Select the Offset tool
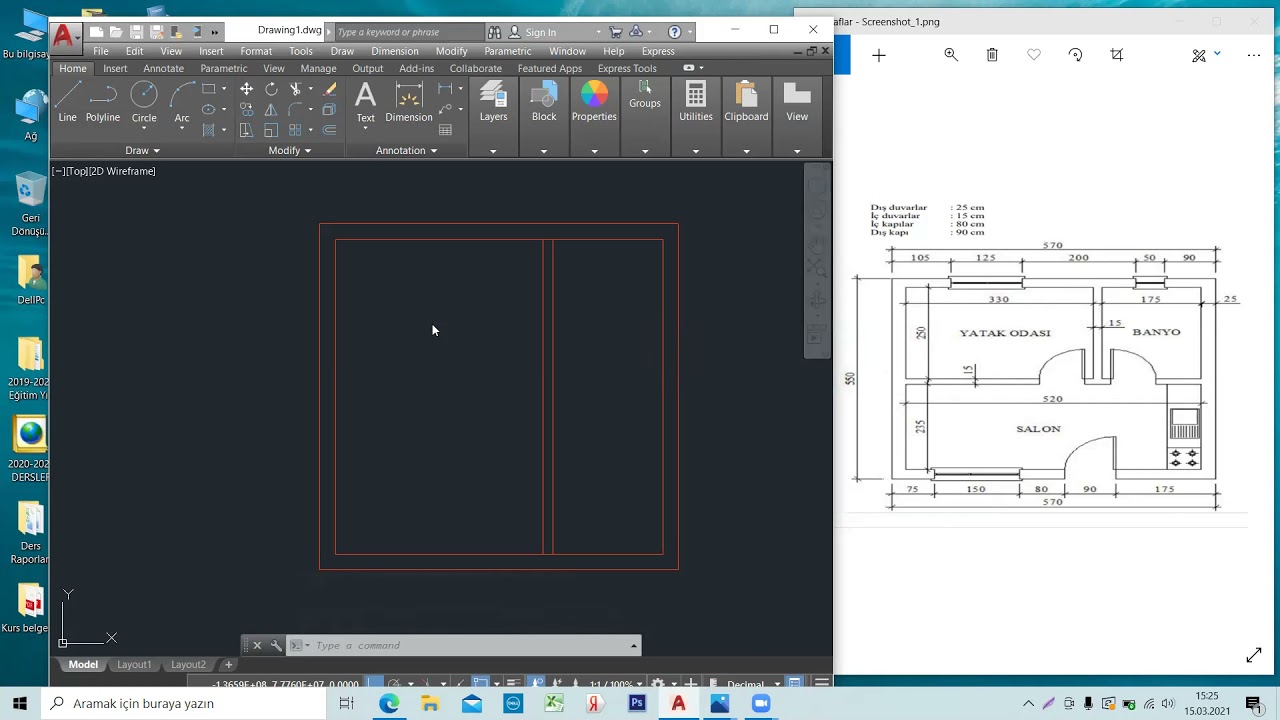1280x720 pixels. point(329,130)
